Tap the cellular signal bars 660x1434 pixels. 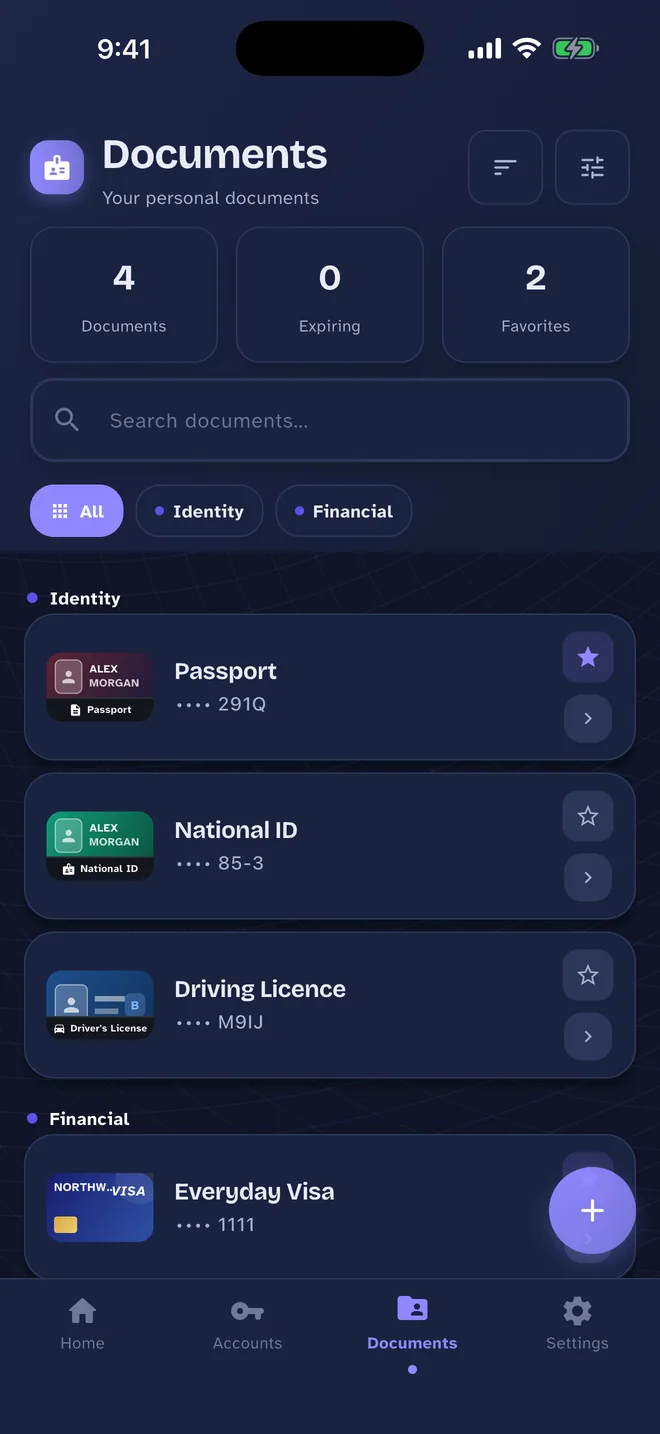point(485,48)
